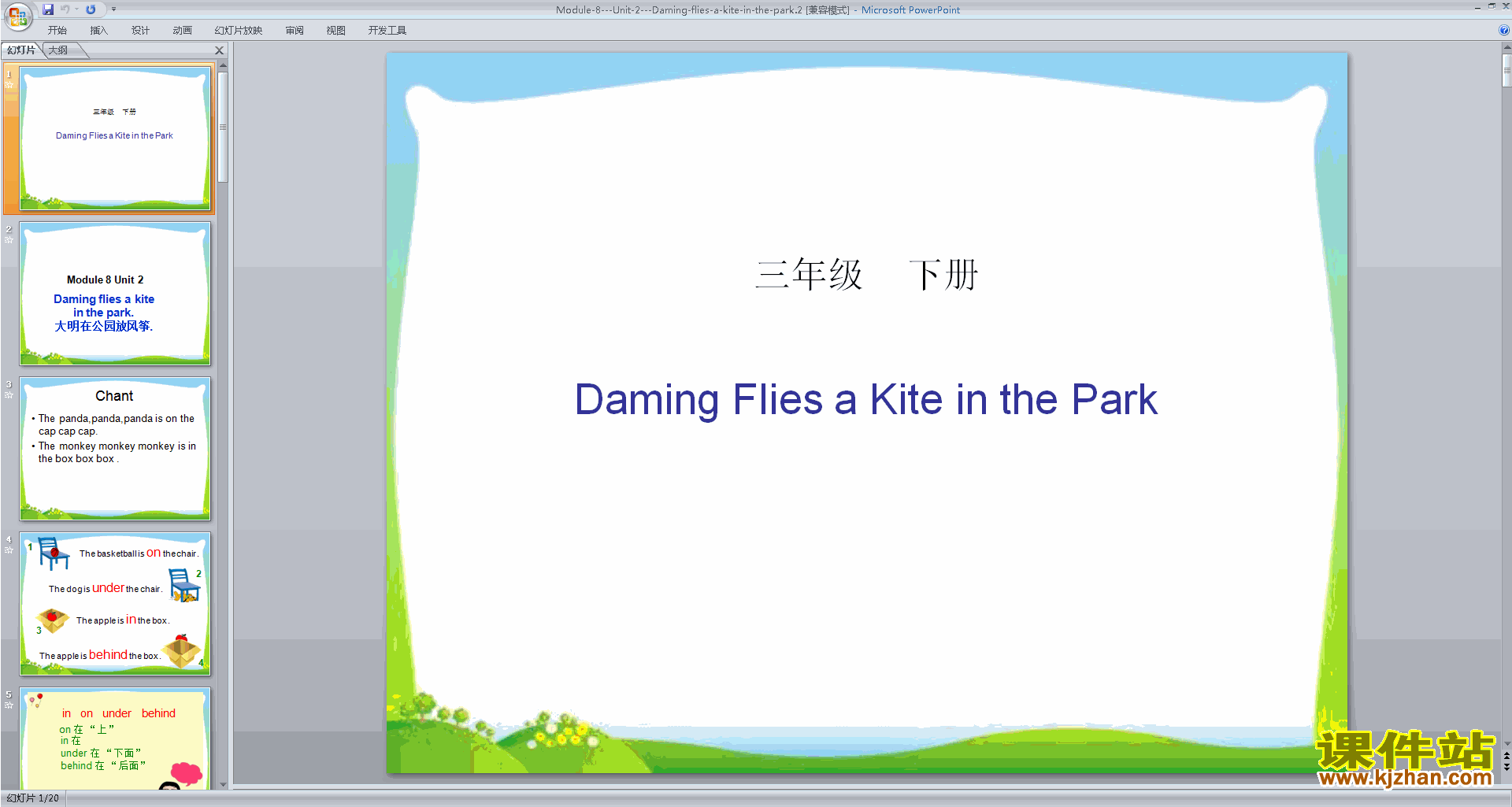1512x807 pixels.
Task: Open the 幻灯片放映 ribbon tab
Action: (239, 31)
